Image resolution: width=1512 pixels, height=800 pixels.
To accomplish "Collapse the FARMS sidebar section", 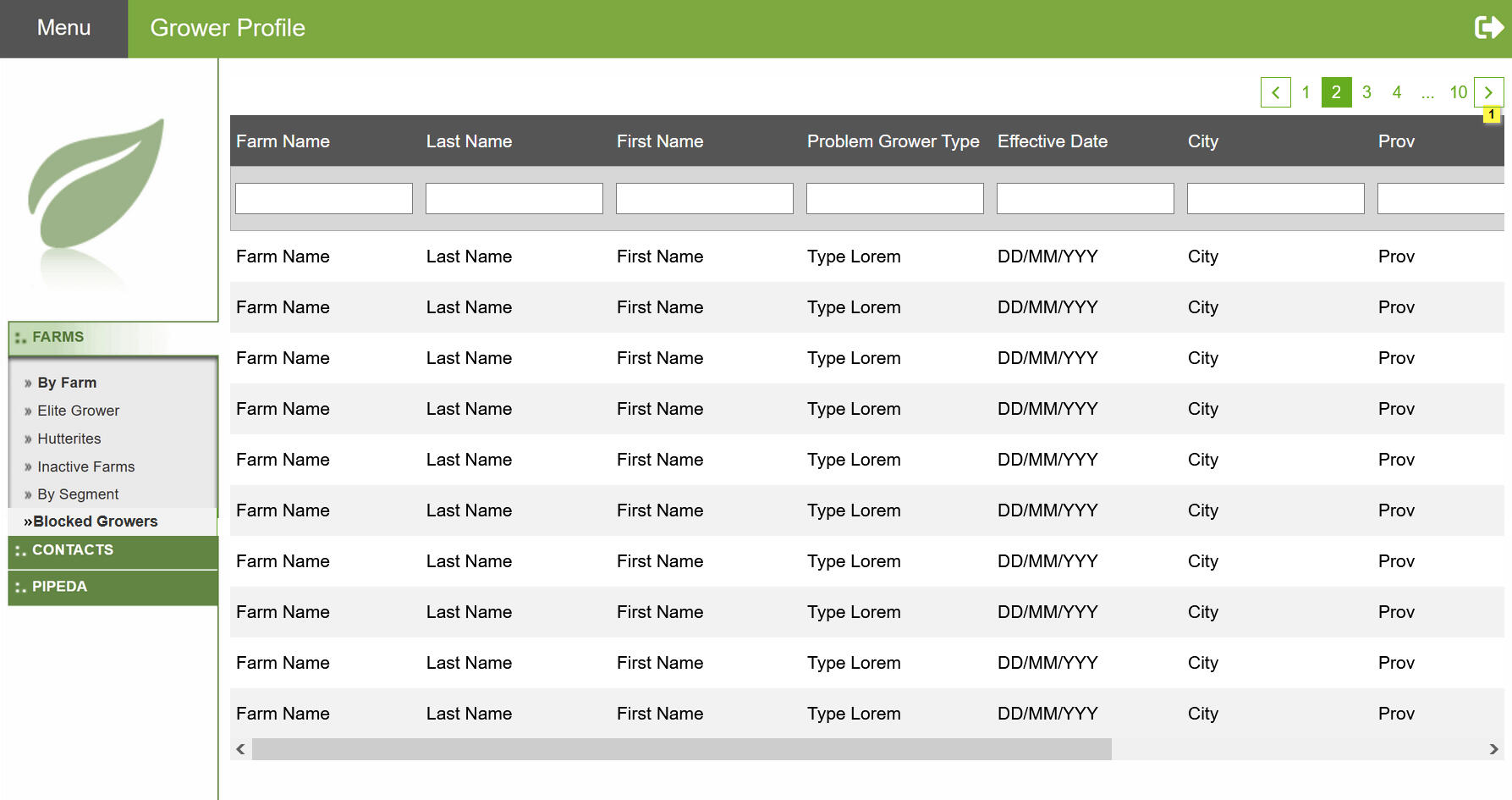I will (x=58, y=337).
